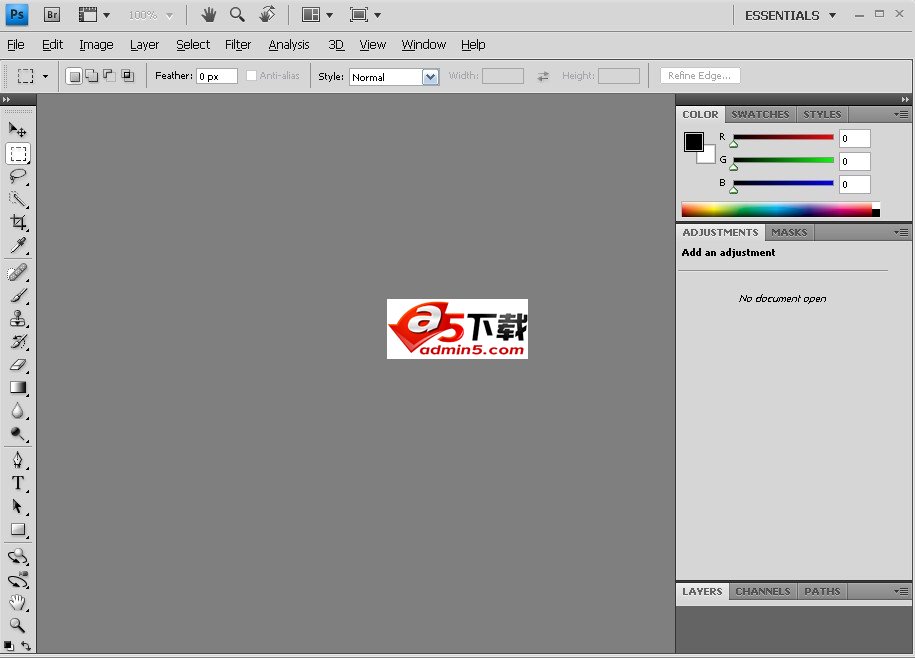Select the Horizontal Type tool
This screenshot has height=658, width=915.
pos(18,483)
